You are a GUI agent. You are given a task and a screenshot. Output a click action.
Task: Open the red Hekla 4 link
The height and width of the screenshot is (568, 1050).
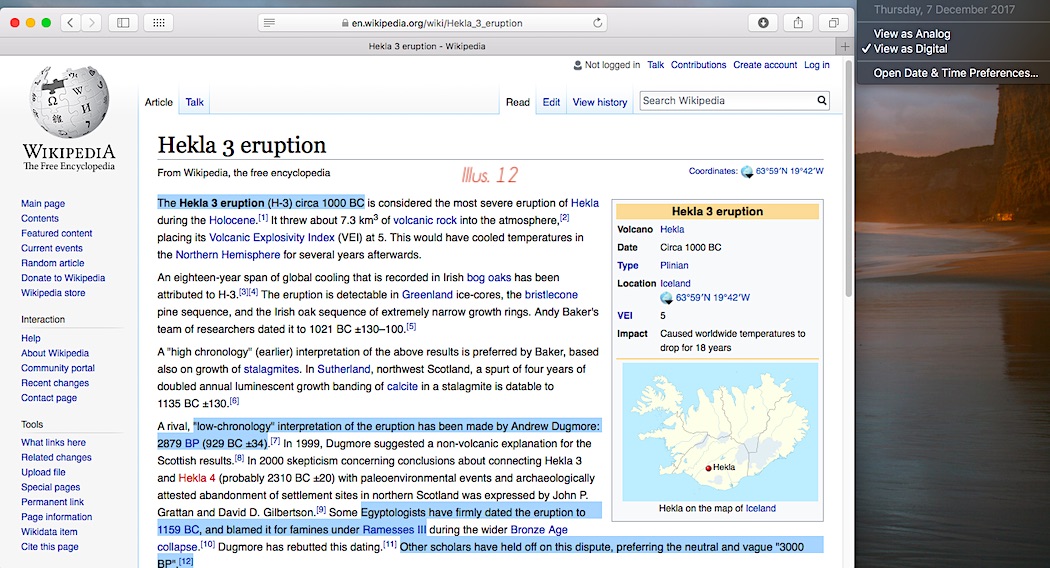[x=197, y=478]
